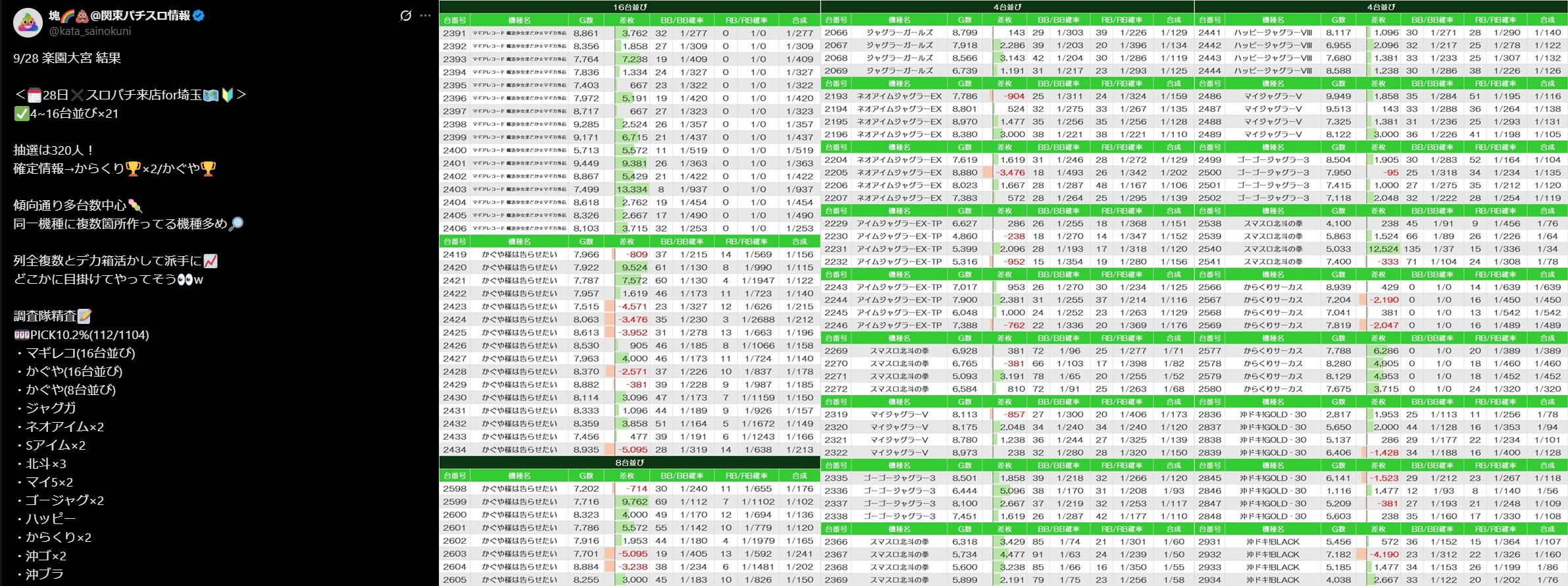This screenshot has height=586, width=1568.
Task: Click the 8台並び table title
Action: [630, 462]
